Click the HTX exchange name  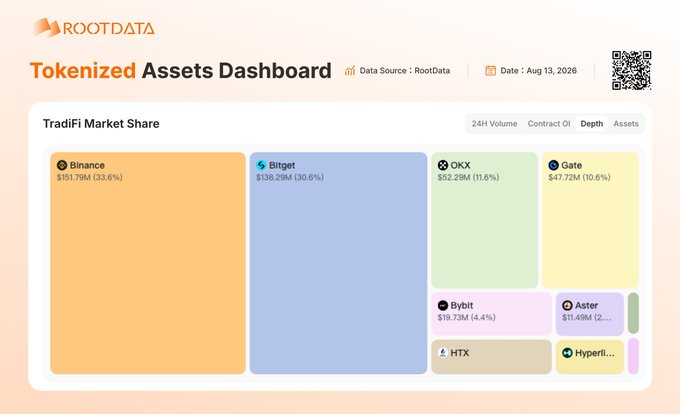click(x=460, y=353)
